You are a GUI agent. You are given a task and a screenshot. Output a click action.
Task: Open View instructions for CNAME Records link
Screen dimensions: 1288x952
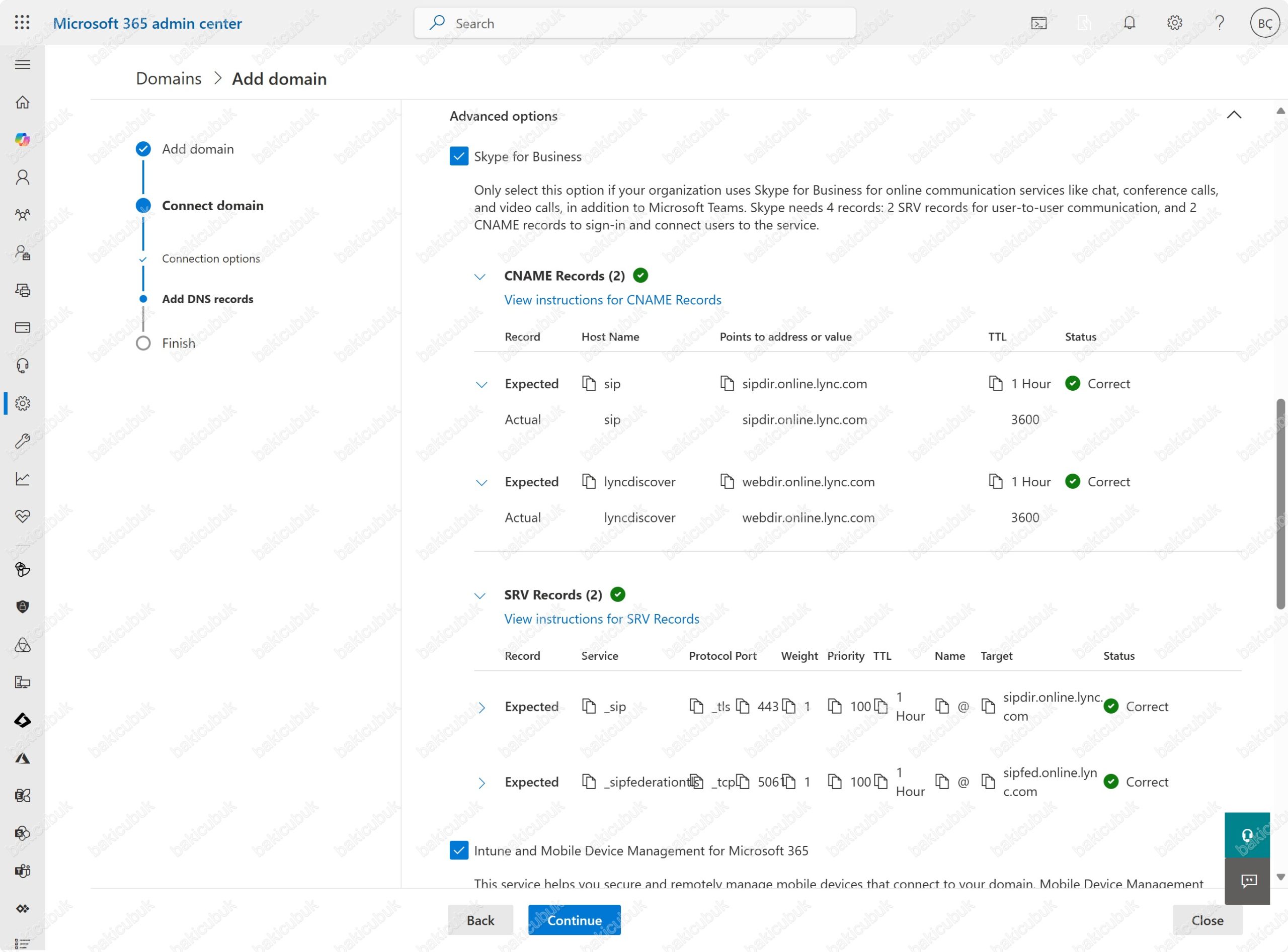[x=612, y=300]
